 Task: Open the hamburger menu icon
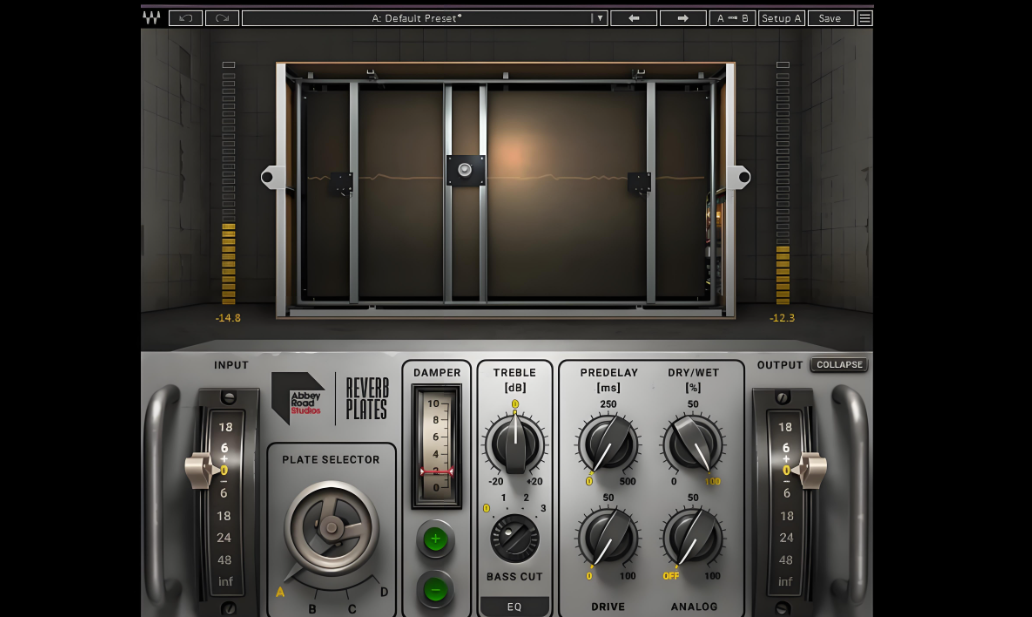point(865,18)
